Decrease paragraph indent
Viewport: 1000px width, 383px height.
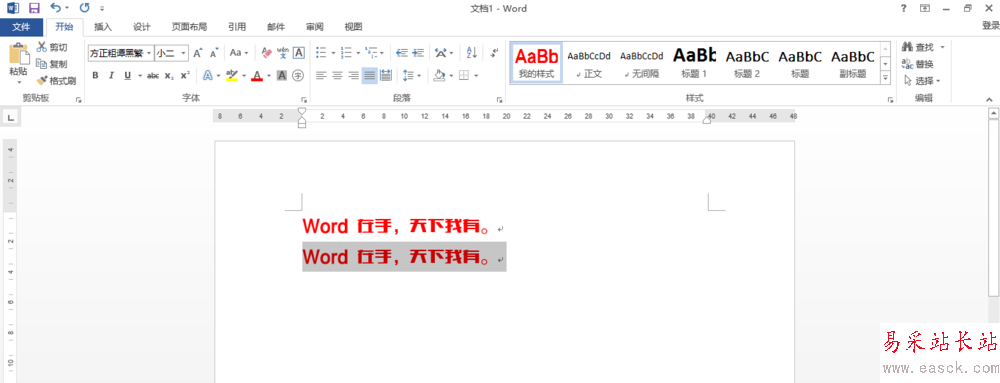(x=402, y=53)
